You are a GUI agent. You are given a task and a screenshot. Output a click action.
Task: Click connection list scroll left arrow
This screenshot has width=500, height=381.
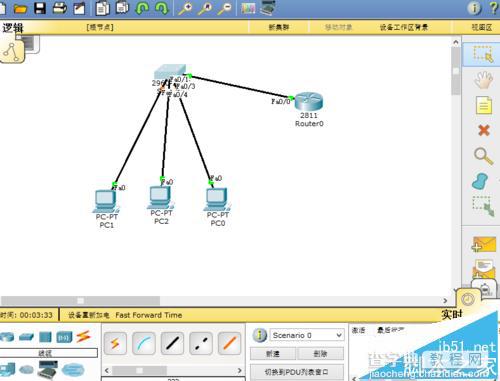click(x=107, y=370)
